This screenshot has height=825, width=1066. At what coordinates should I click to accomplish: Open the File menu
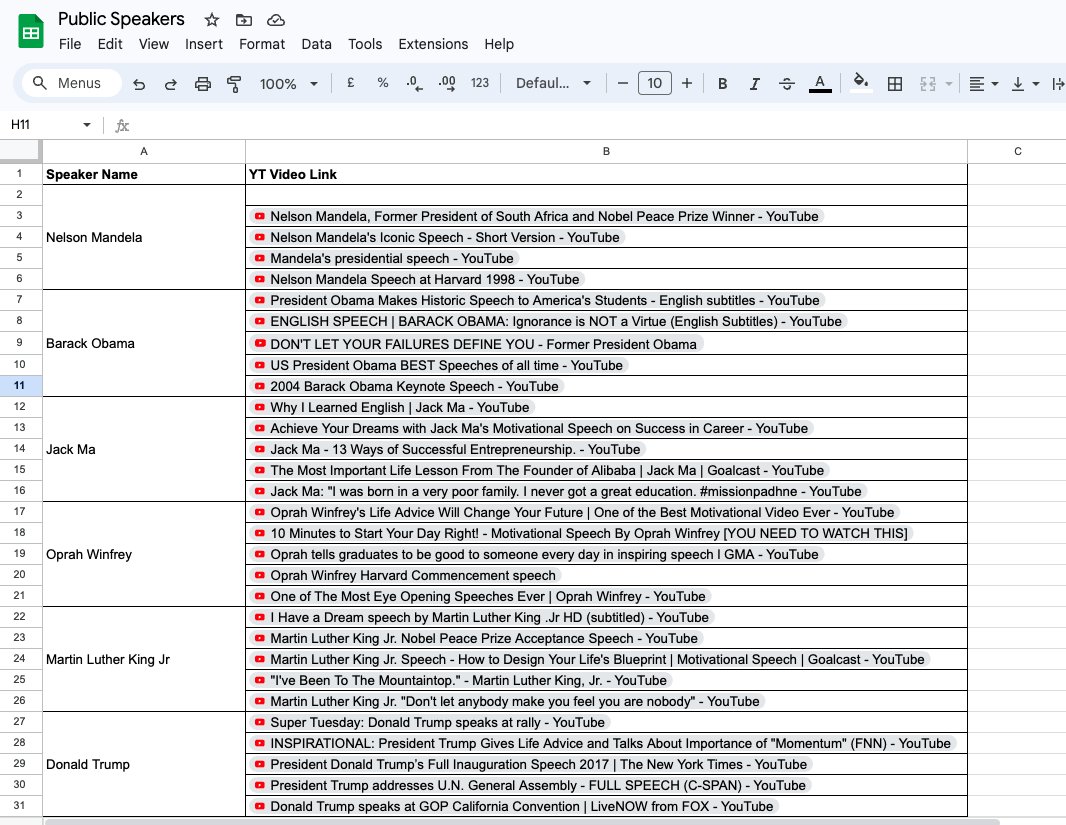[70, 44]
